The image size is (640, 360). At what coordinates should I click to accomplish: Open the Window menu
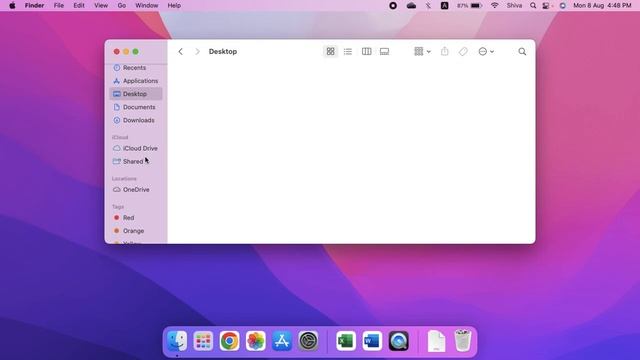pyautogui.click(x=147, y=6)
